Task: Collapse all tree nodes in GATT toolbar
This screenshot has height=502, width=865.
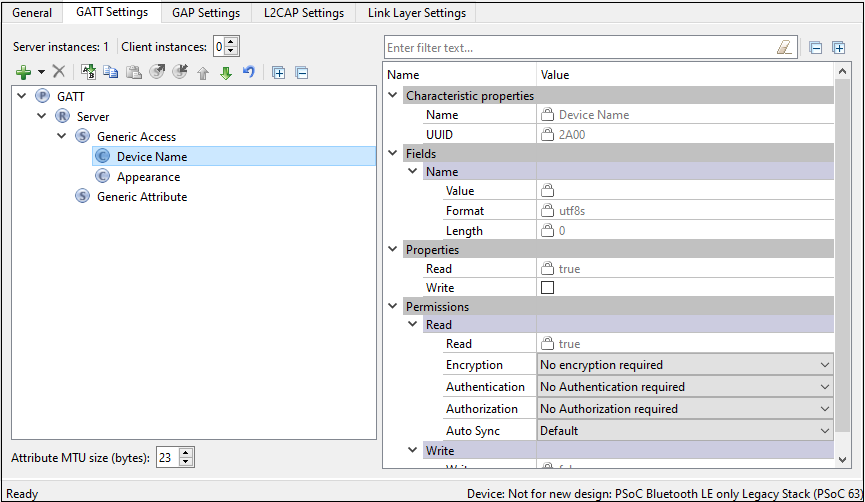Action: (301, 72)
